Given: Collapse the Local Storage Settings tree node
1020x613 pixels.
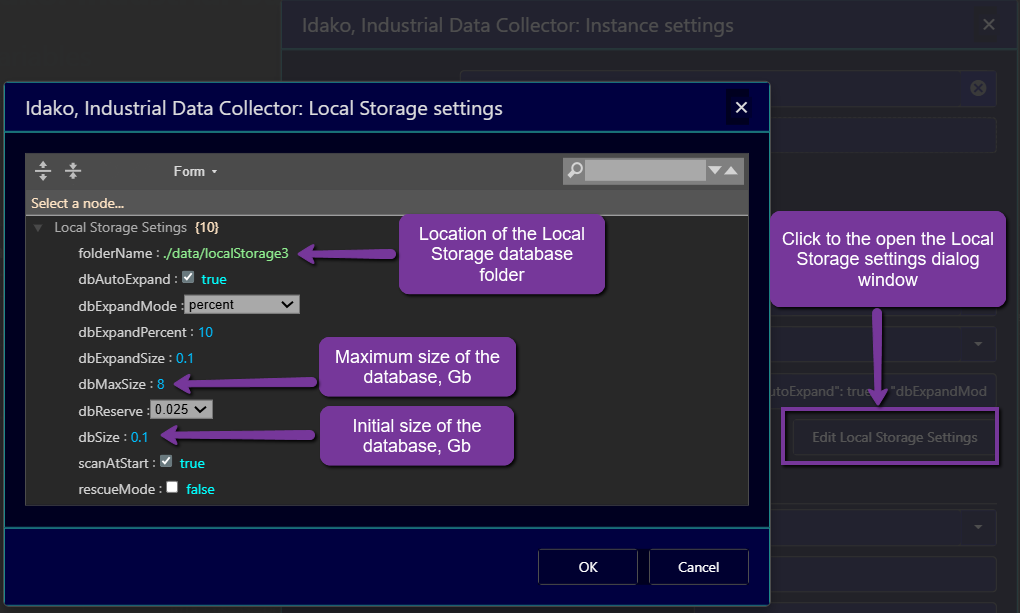Looking at the screenshot, I should point(37,227).
